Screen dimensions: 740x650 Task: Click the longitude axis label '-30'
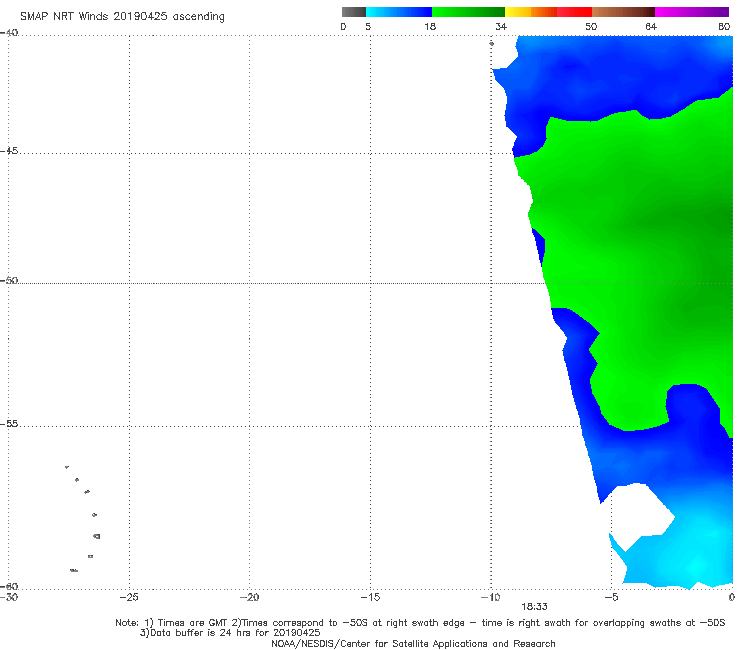point(9,597)
